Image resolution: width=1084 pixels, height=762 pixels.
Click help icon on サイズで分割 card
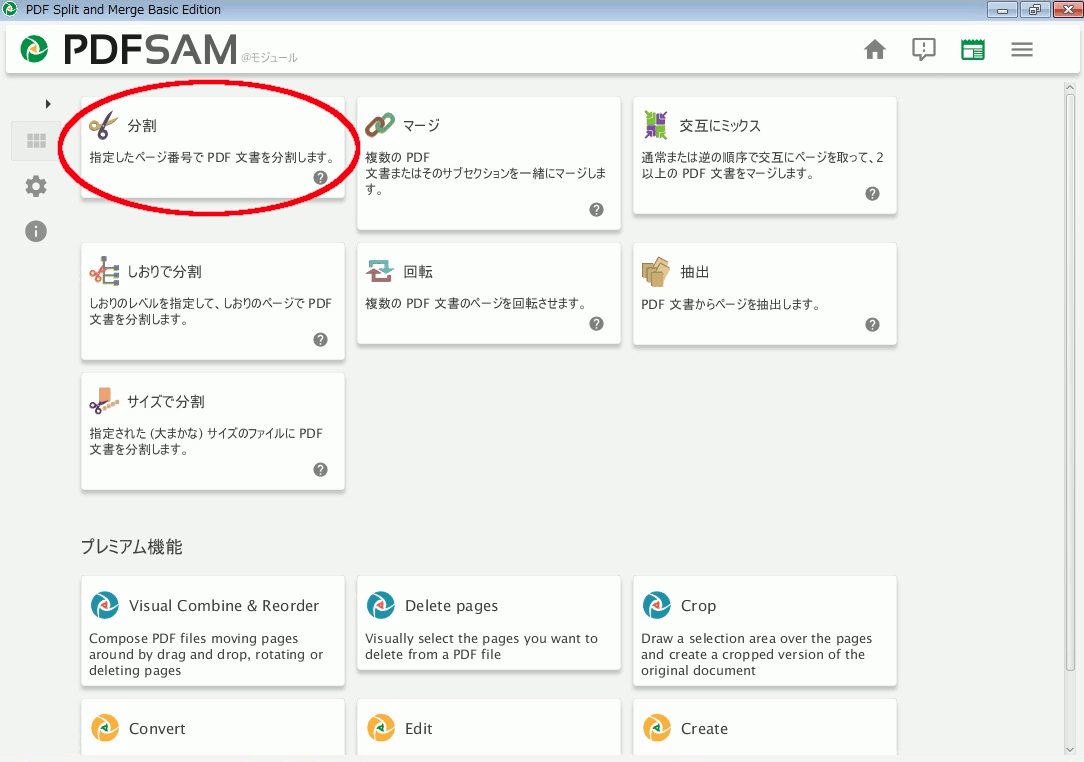click(320, 470)
